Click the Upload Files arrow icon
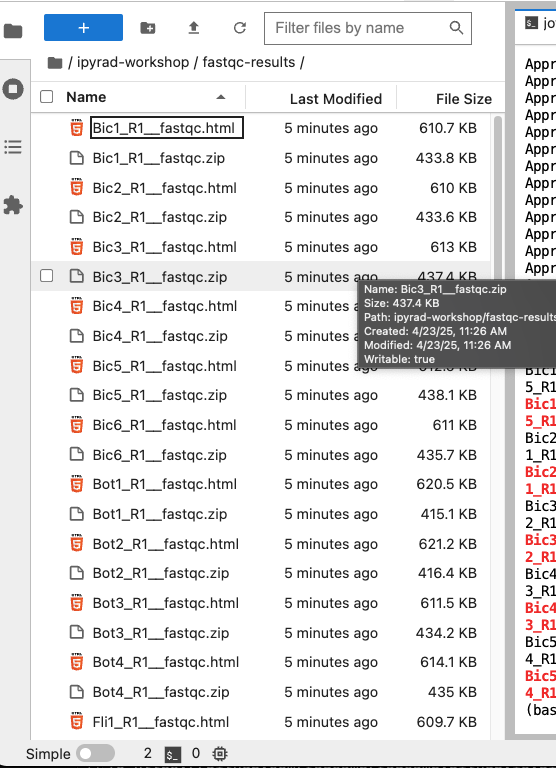This screenshot has height=768, width=556. click(x=193, y=28)
